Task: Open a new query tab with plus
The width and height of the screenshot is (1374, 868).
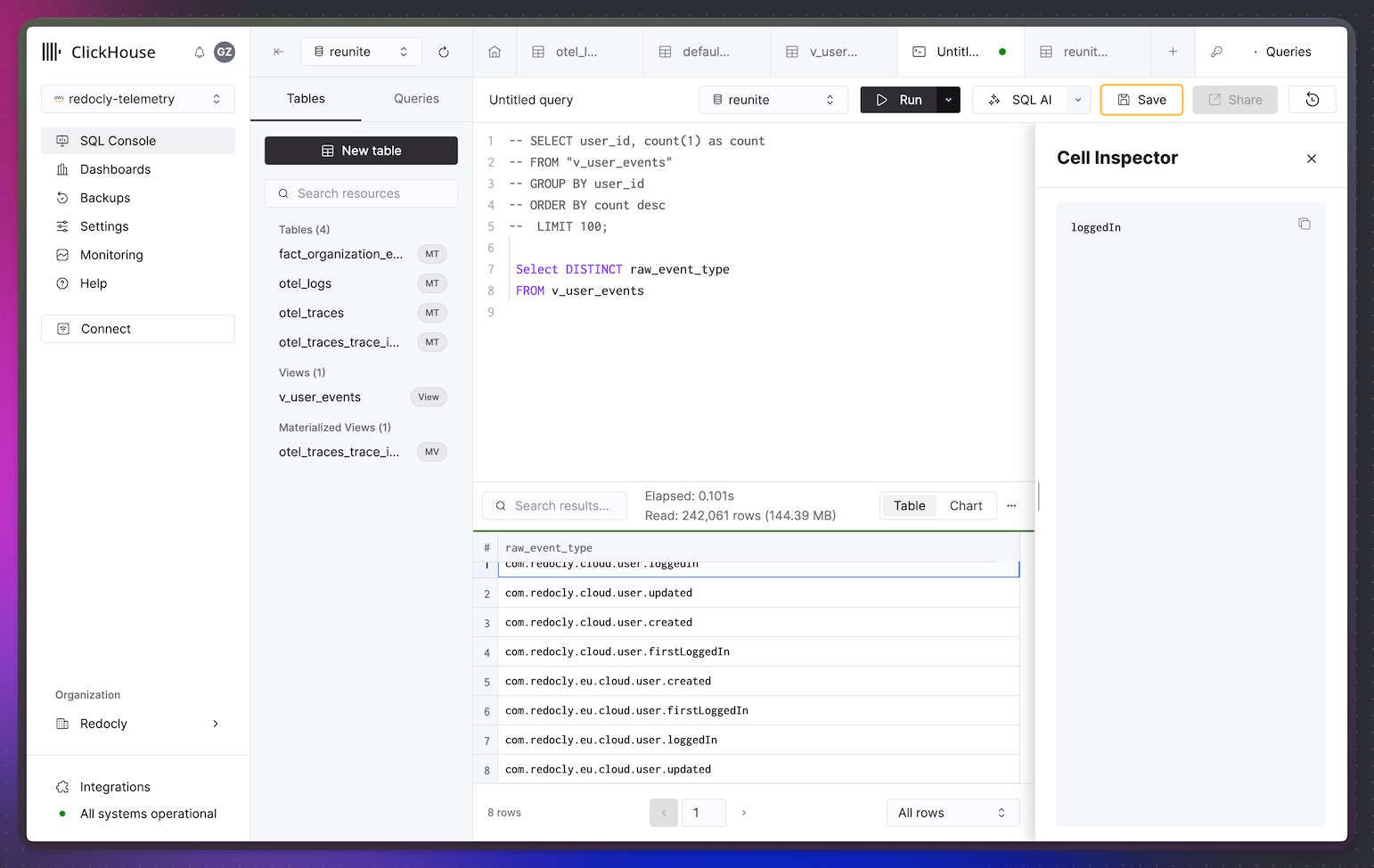Action: (x=1173, y=52)
